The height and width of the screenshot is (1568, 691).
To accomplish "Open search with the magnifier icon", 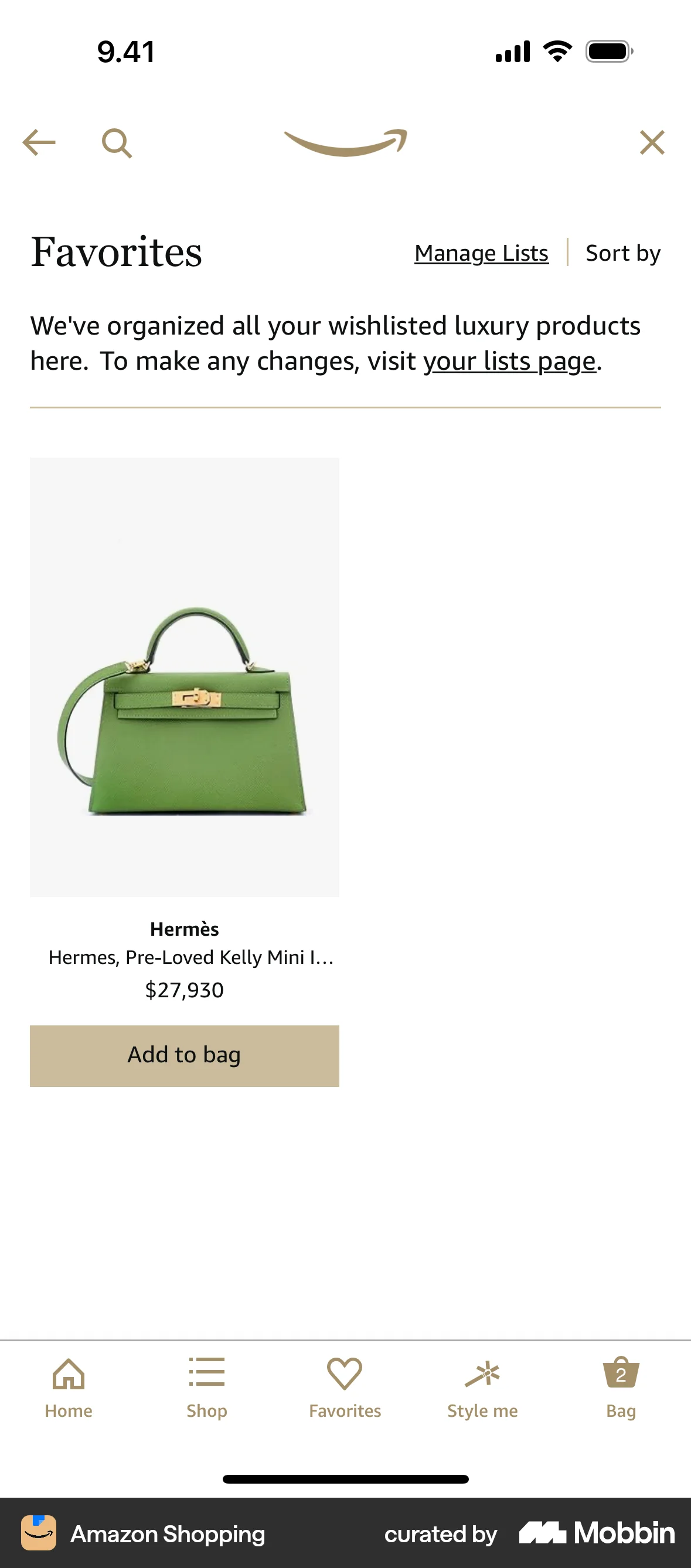I will coord(117,144).
